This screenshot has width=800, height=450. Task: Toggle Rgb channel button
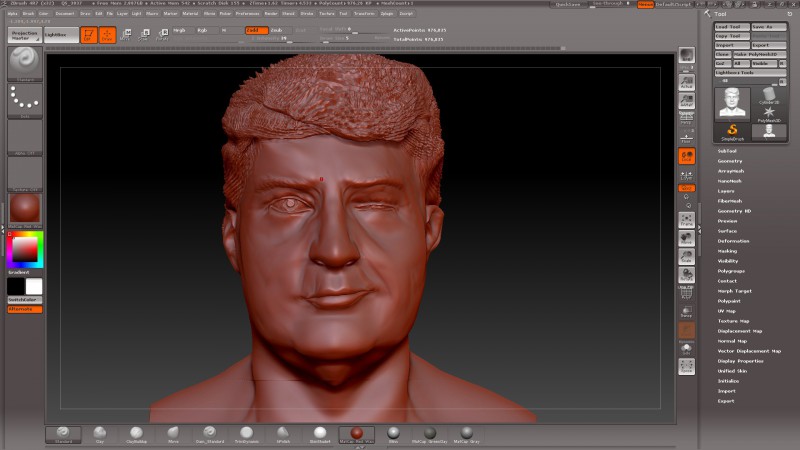pyautogui.click(x=206, y=30)
